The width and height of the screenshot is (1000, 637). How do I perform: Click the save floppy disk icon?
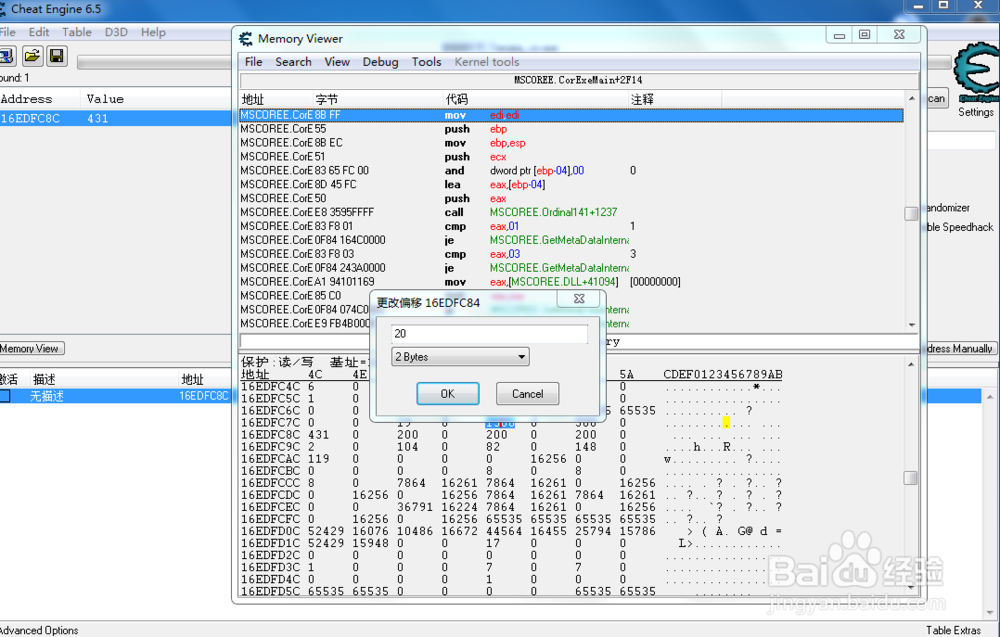[x=57, y=56]
